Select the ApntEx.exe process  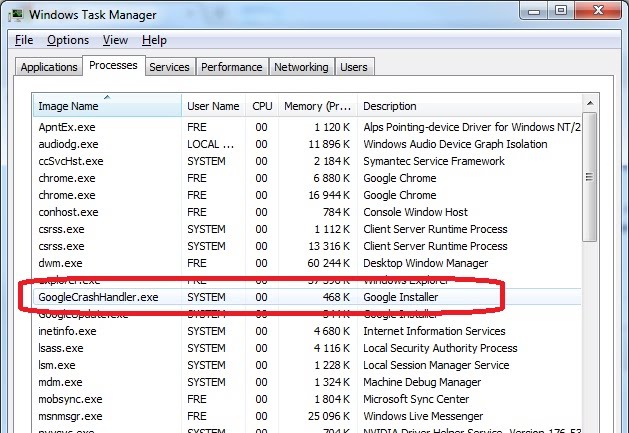click(x=307, y=127)
